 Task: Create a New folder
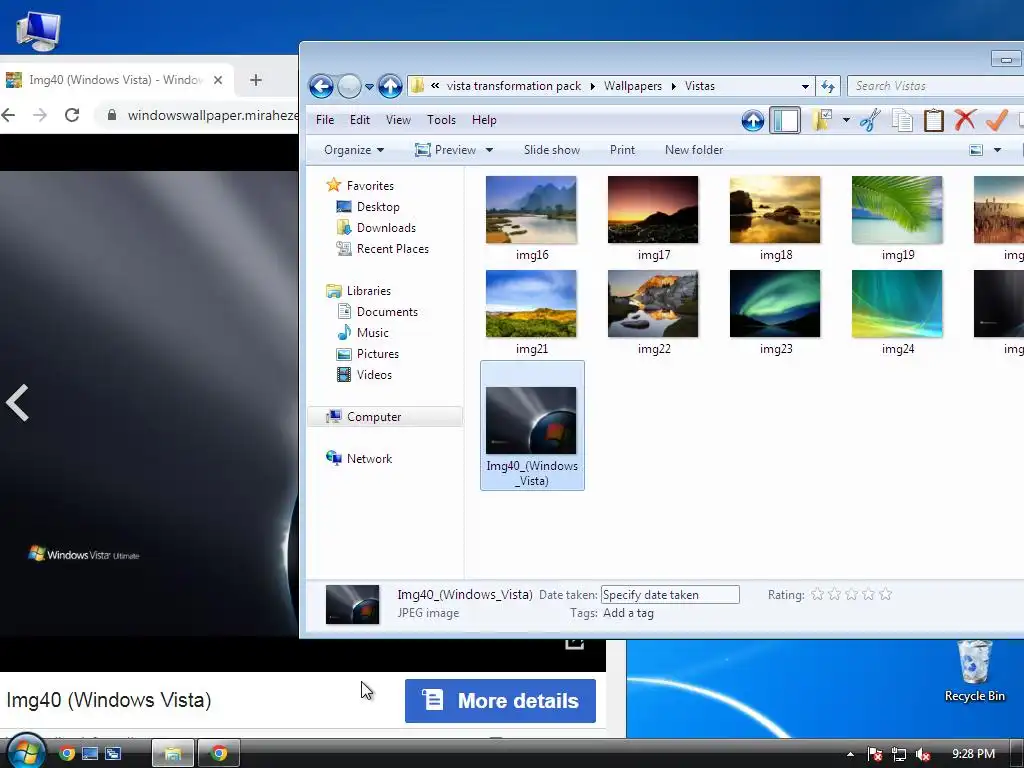(x=694, y=150)
